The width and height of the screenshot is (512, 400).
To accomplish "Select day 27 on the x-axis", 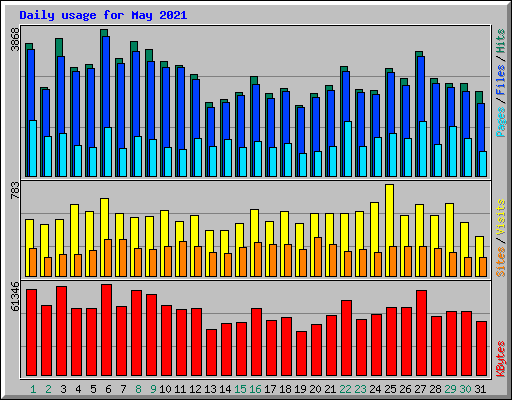I will tap(420, 389).
